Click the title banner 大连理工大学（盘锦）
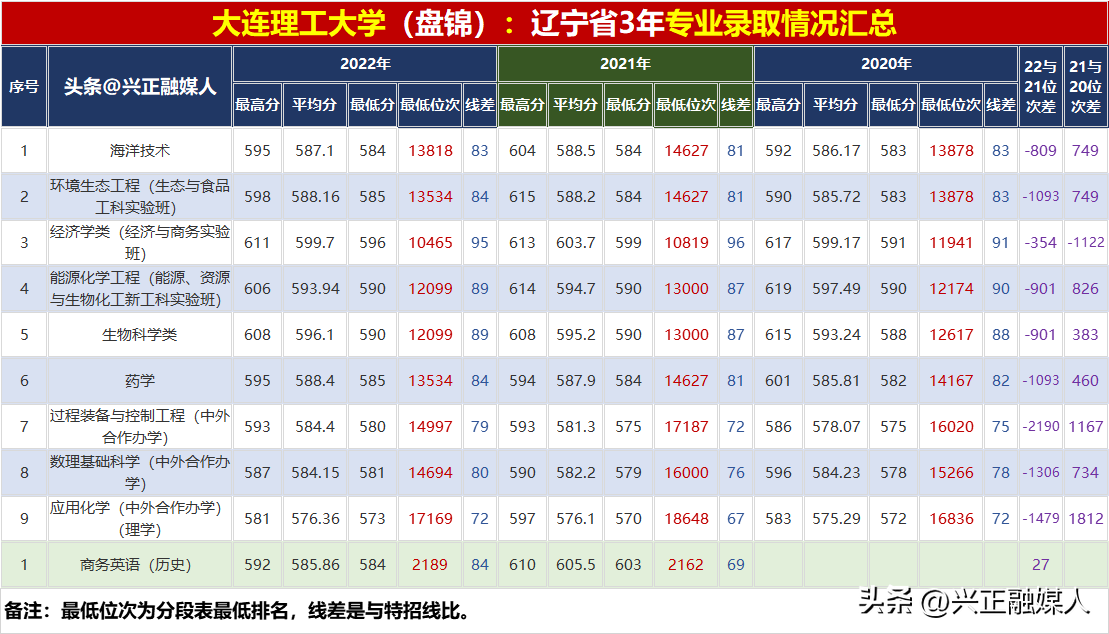 tap(554, 22)
